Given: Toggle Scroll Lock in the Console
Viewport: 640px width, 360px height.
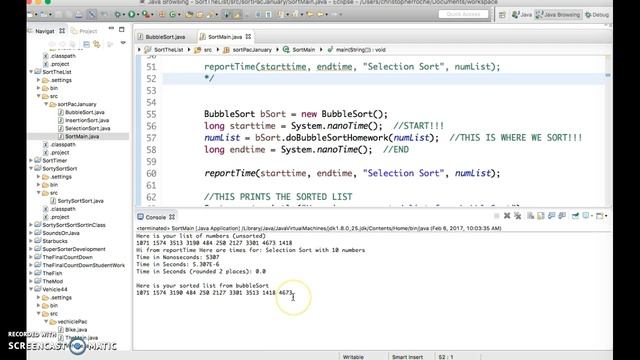Looking at the screenshot, I should (540, 216).
